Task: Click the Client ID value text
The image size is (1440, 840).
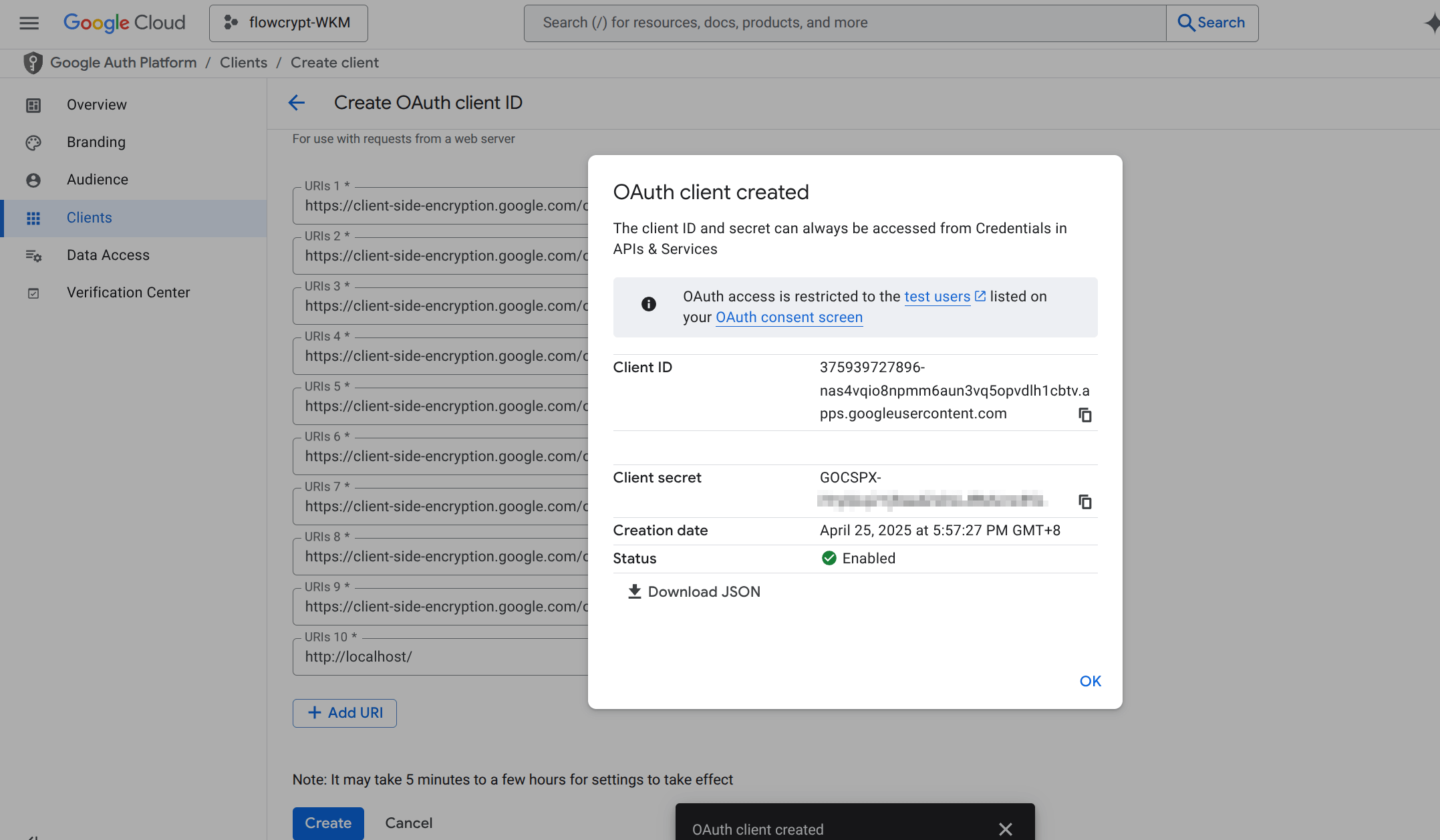Action: [x=954, y=390]
